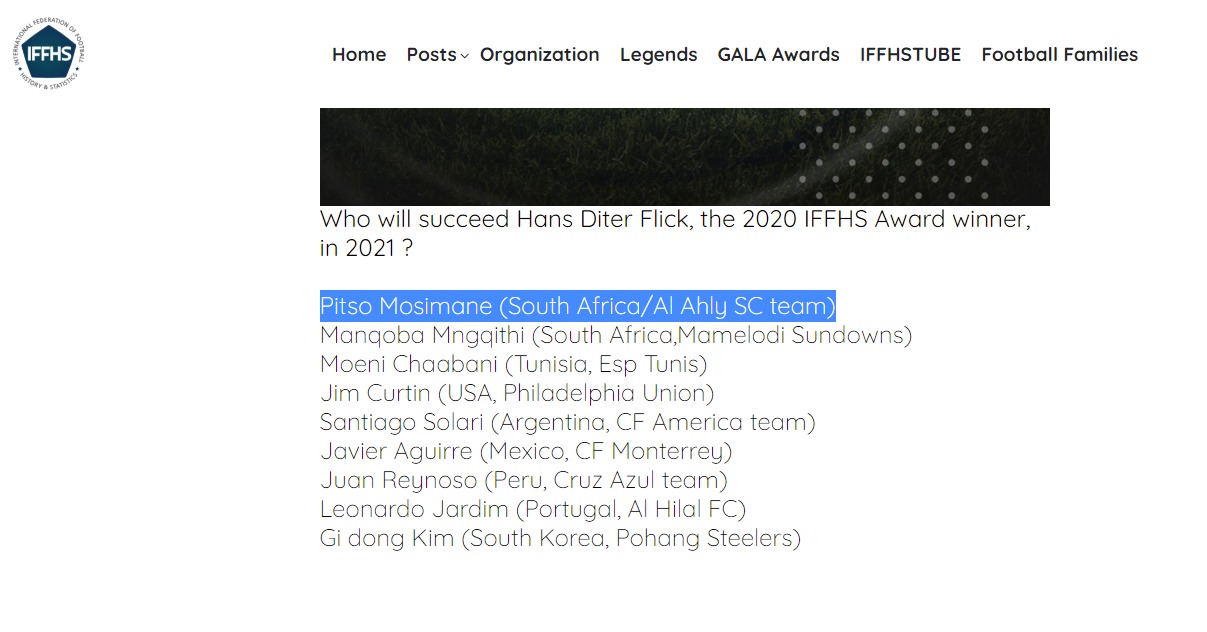The height and width of the screenshot is (632, 1207).
Task: Visit the Football Families page
Action: (1059, 55)
